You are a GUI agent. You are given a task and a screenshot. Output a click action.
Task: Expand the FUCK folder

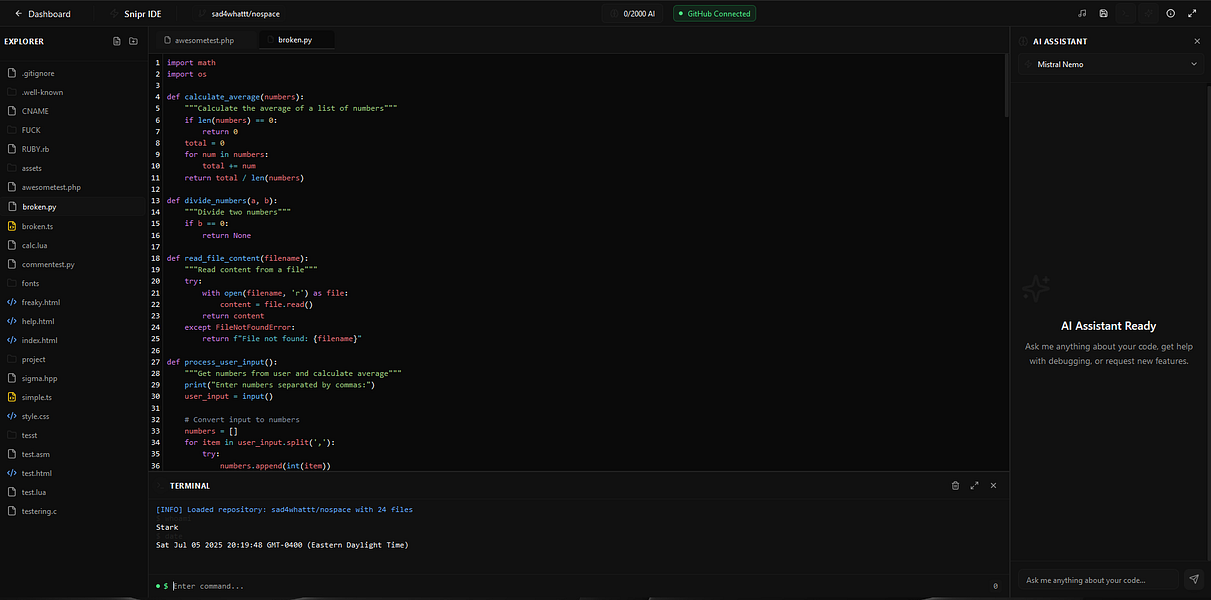tap(74, 130)
